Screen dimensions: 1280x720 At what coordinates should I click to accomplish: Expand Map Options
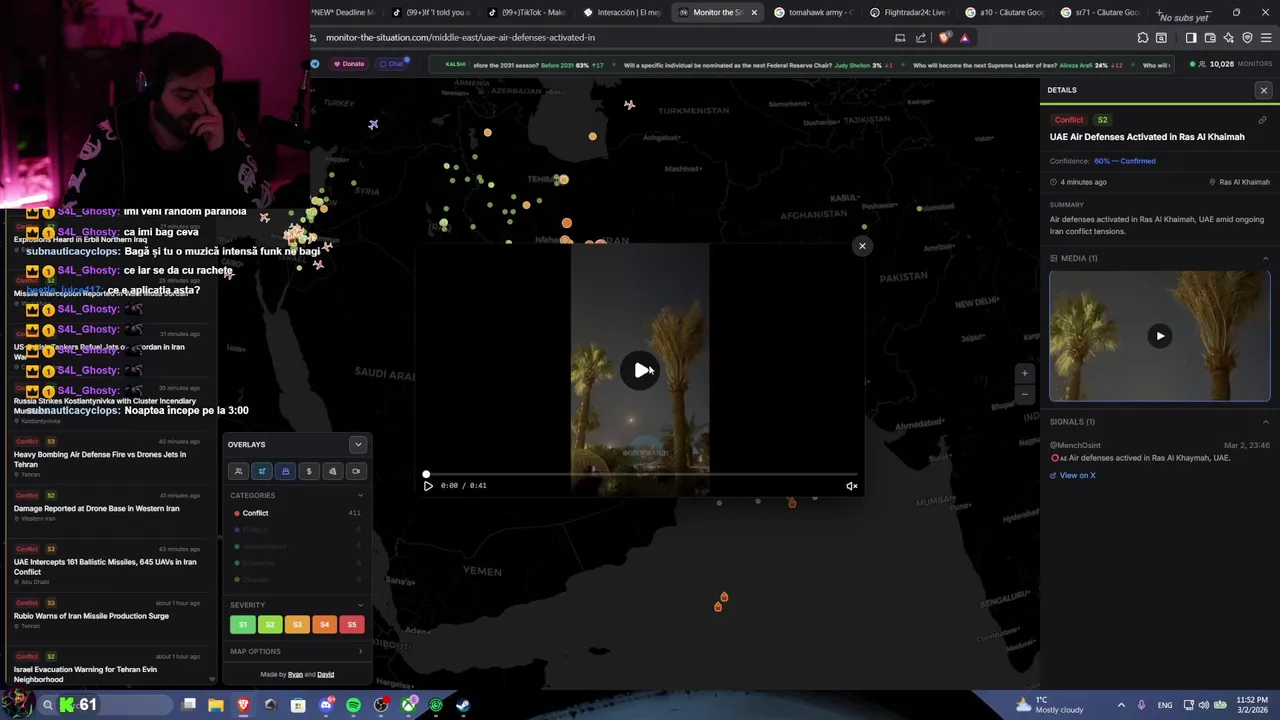tap(296, 651)
